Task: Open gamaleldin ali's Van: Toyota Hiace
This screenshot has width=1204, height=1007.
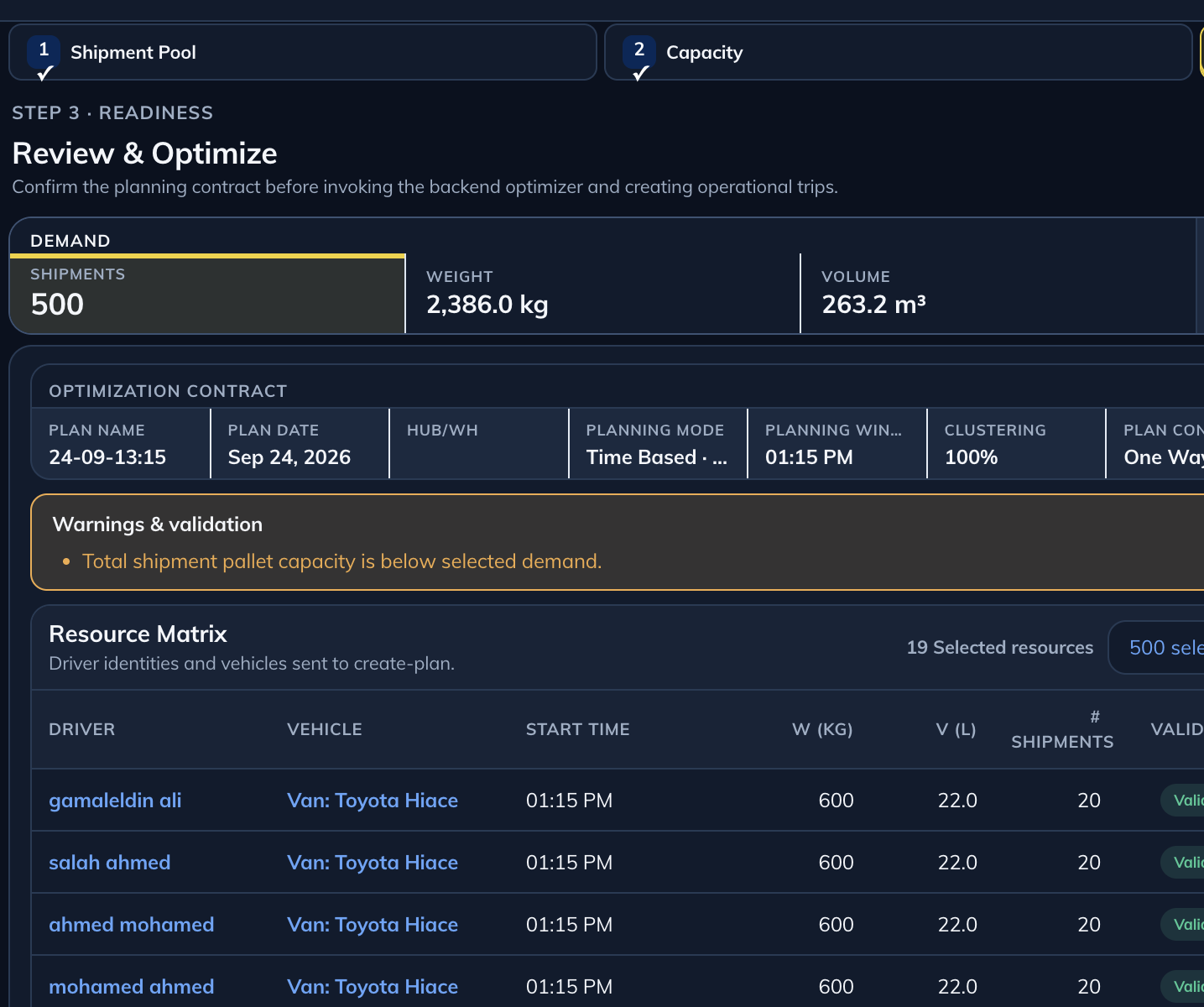Action: click(373, 801)
